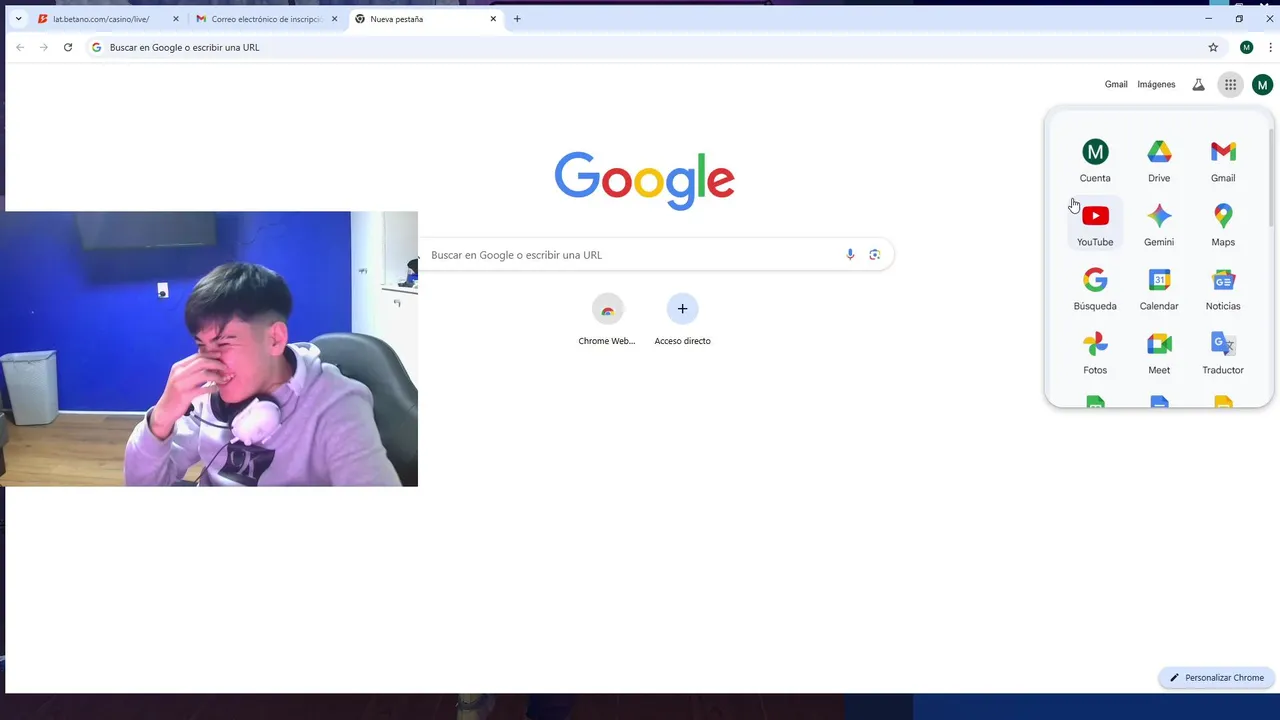This screenshot has width=1280, height=720.
Task: Open the Cuenta app in Google apps panel
Action: (x=1095, y=160)
